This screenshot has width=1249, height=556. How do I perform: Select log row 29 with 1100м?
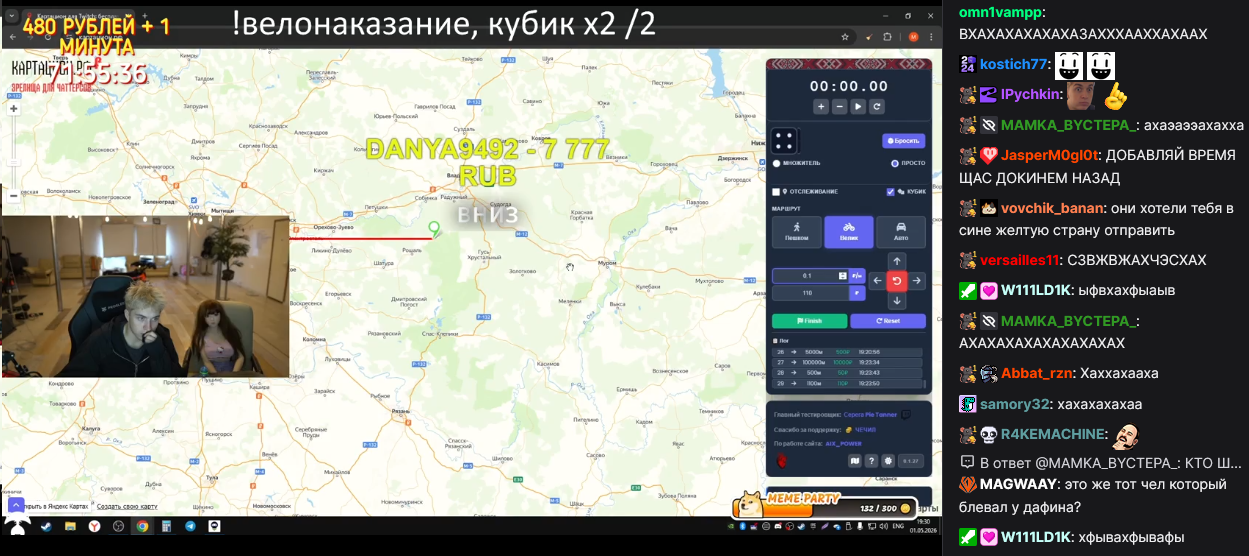tap(847, 383)
